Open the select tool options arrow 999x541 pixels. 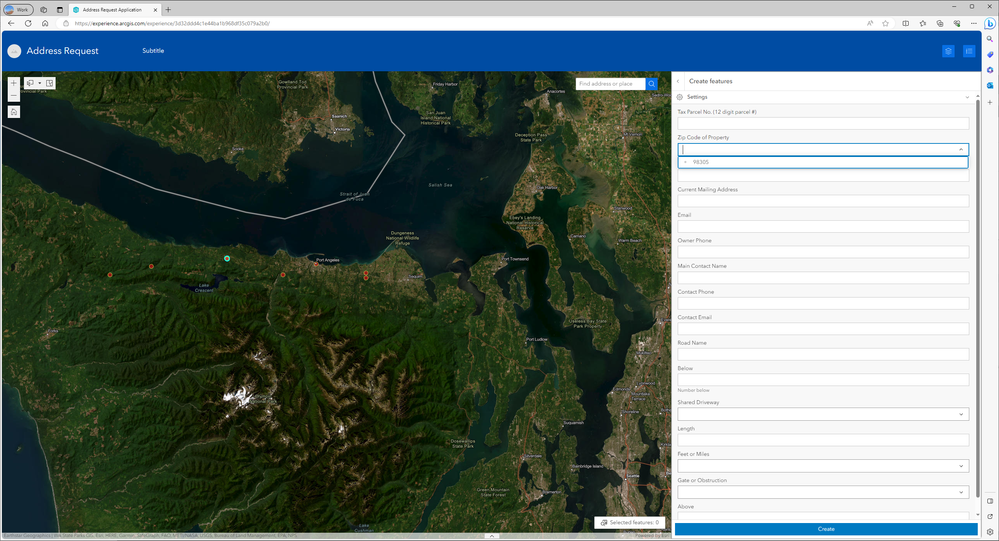[40, 83]
